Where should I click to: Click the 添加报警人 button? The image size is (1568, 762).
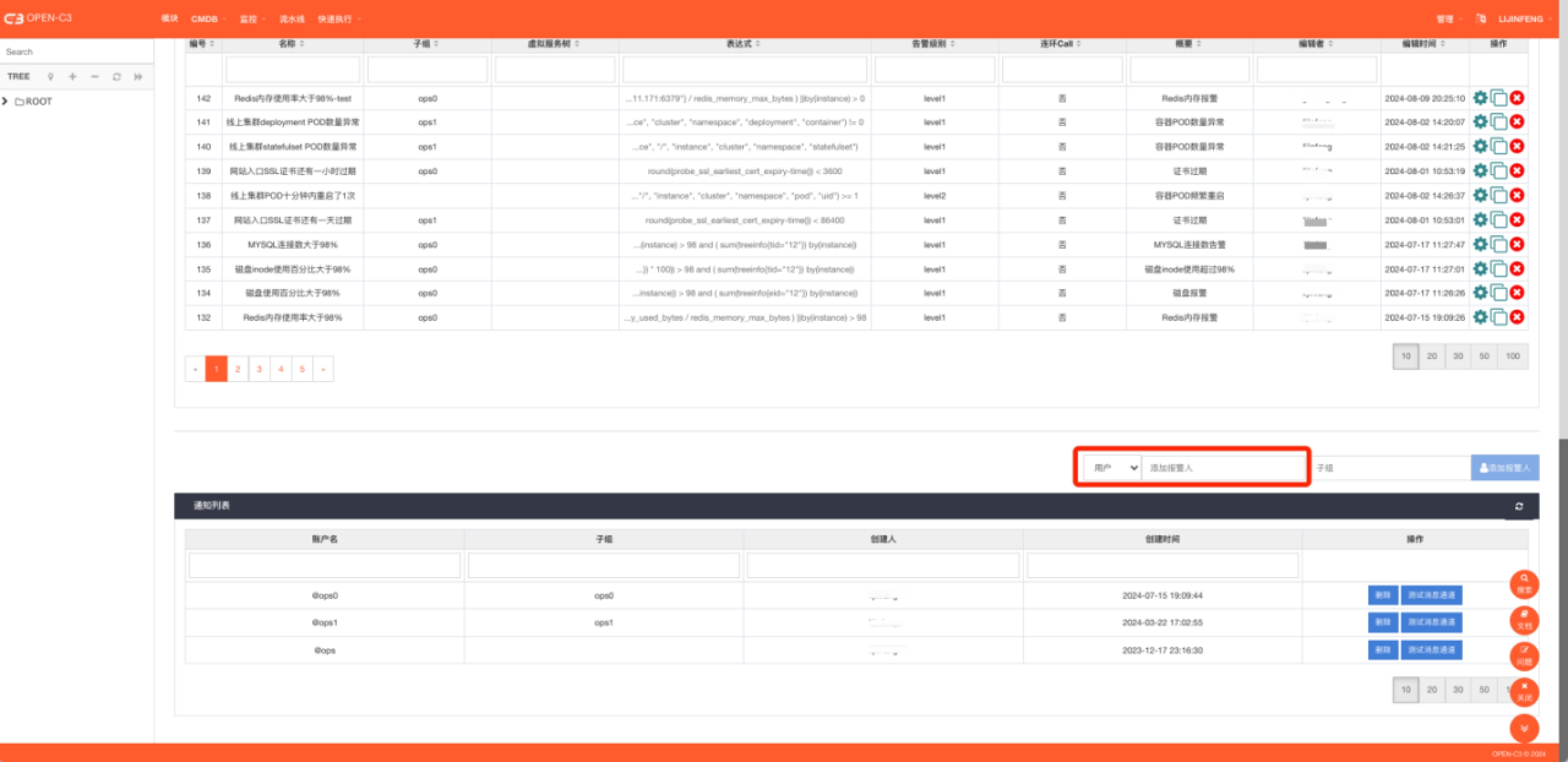coord(1504,468)
